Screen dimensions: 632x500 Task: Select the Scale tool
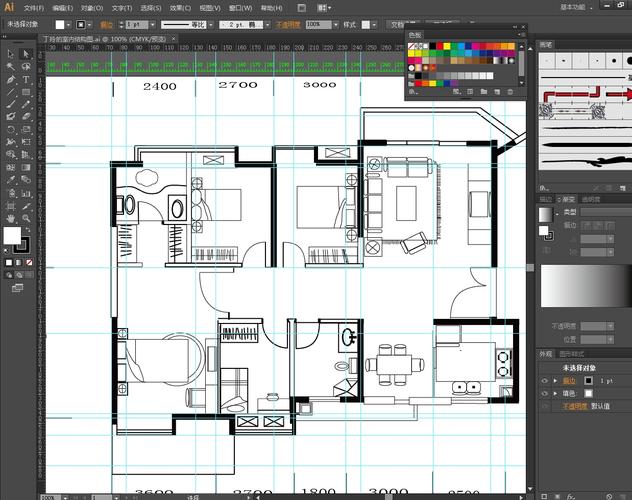[26, 129]
